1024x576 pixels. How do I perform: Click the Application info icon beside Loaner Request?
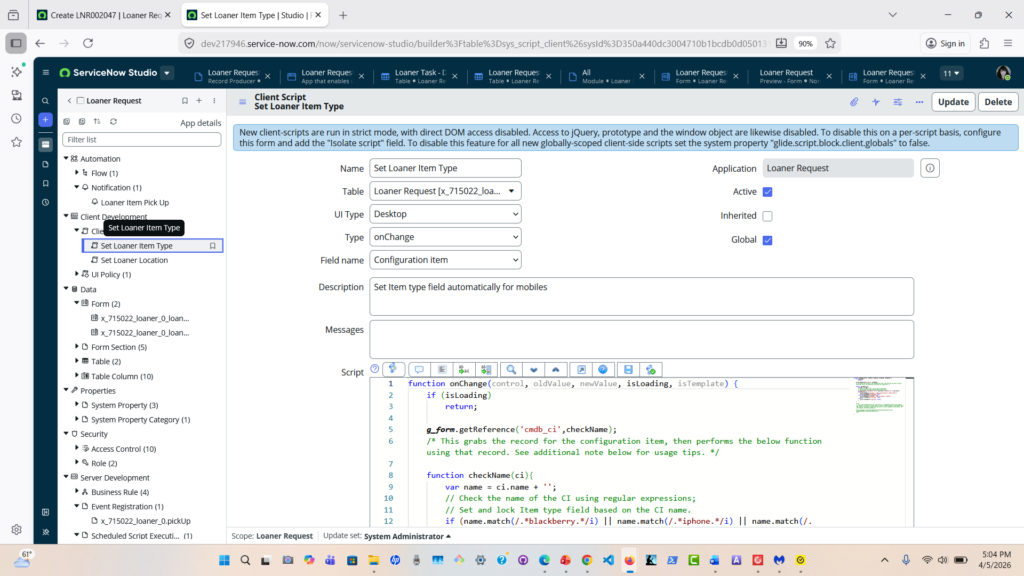click(x=930, y=168)
